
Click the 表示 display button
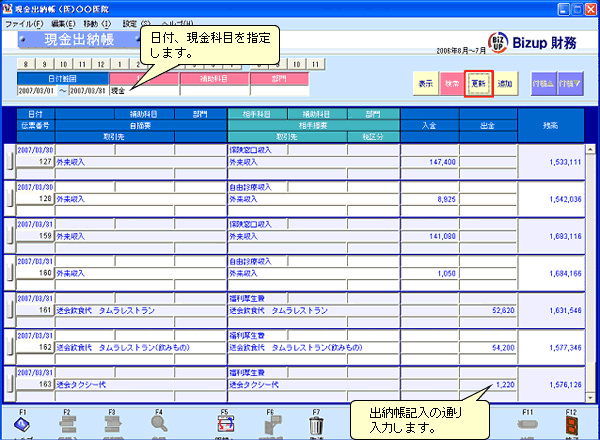click(426, 83)
